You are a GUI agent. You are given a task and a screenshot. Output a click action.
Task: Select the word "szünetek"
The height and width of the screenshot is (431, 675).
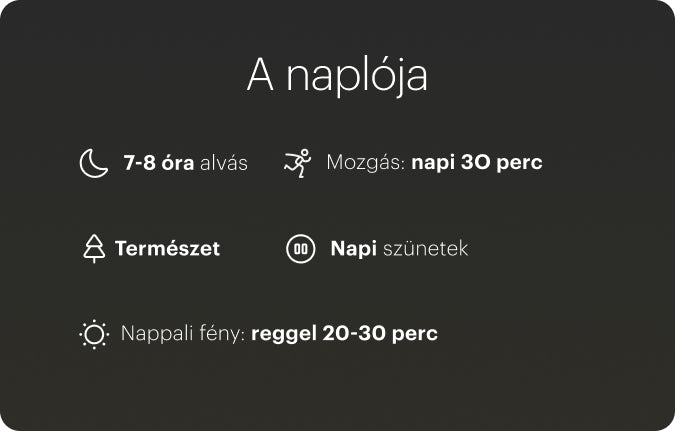(425, 248)
